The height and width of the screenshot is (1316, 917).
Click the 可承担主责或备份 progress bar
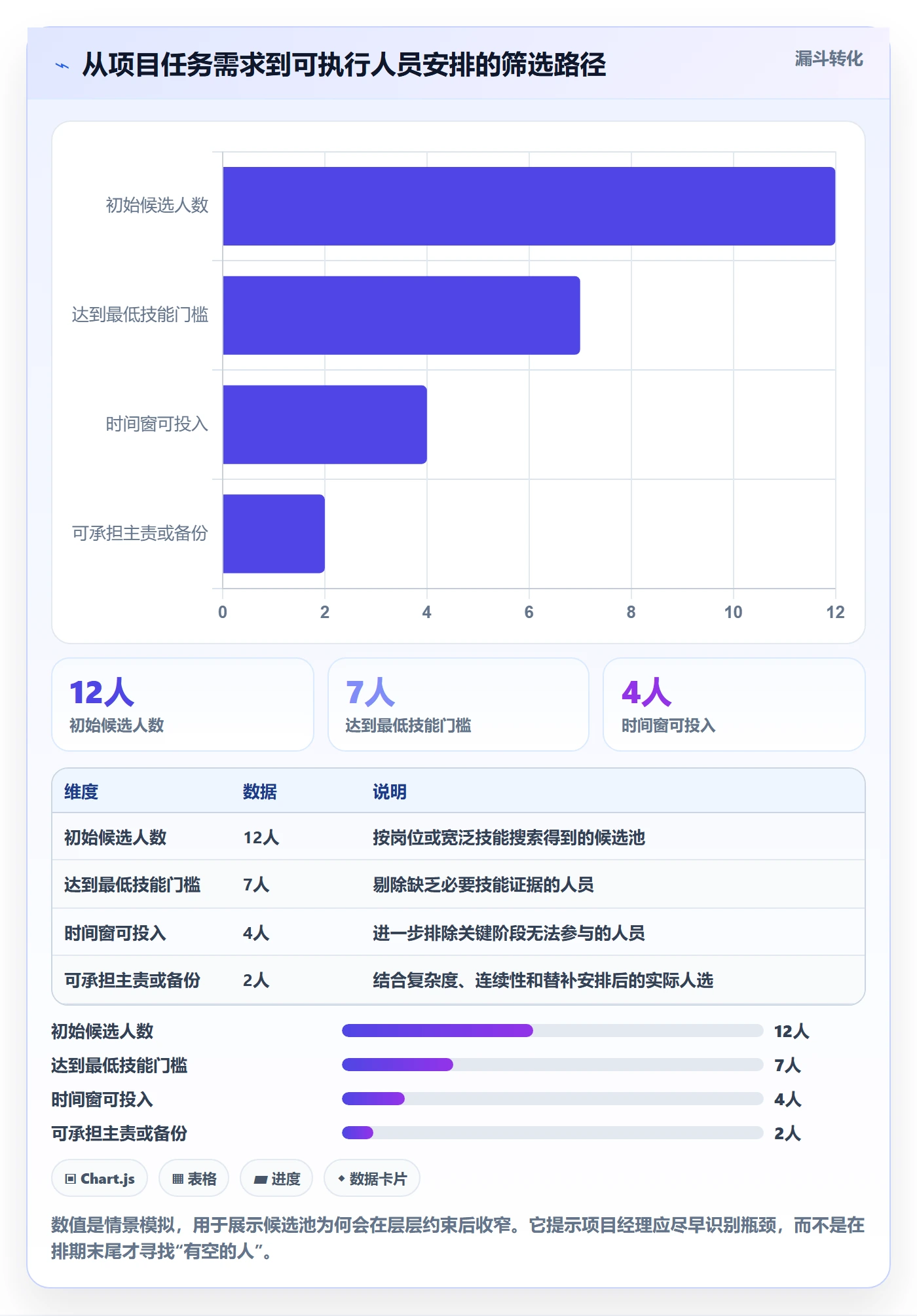point(553,1133)
